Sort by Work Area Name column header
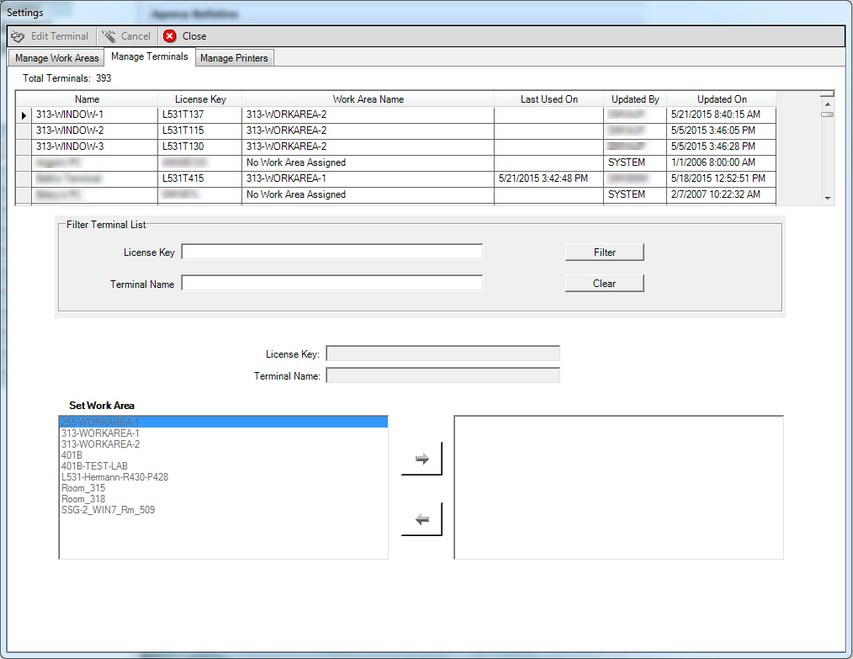 point(368,99)
